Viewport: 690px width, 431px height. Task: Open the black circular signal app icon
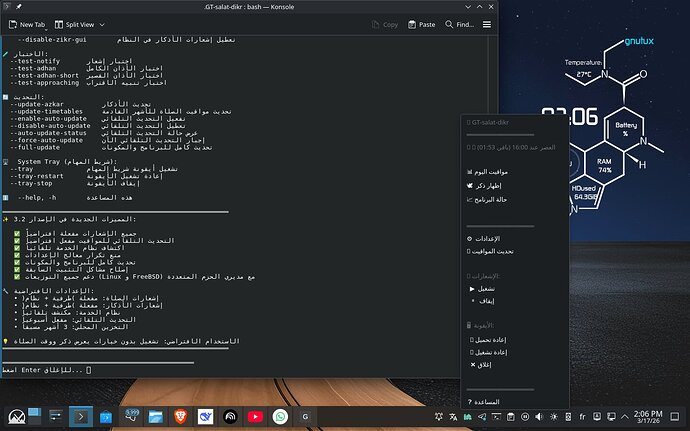point(230,416)
